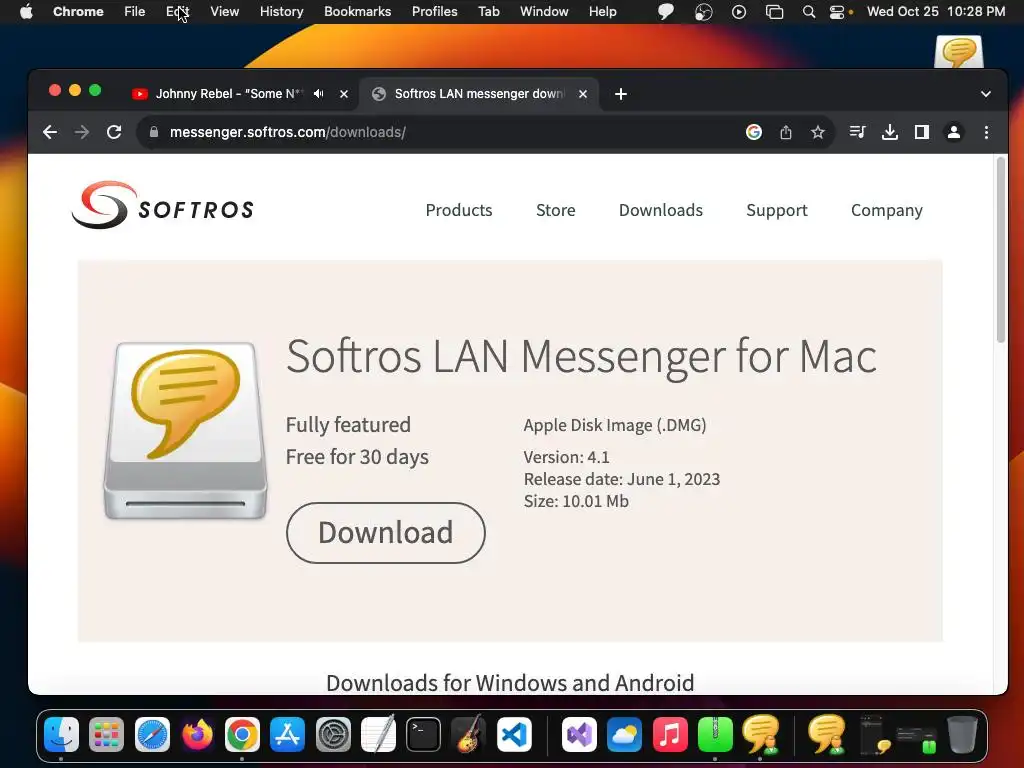
Task: Open the purple Visual Studio dock icon
Action: [x=579, y=734]
